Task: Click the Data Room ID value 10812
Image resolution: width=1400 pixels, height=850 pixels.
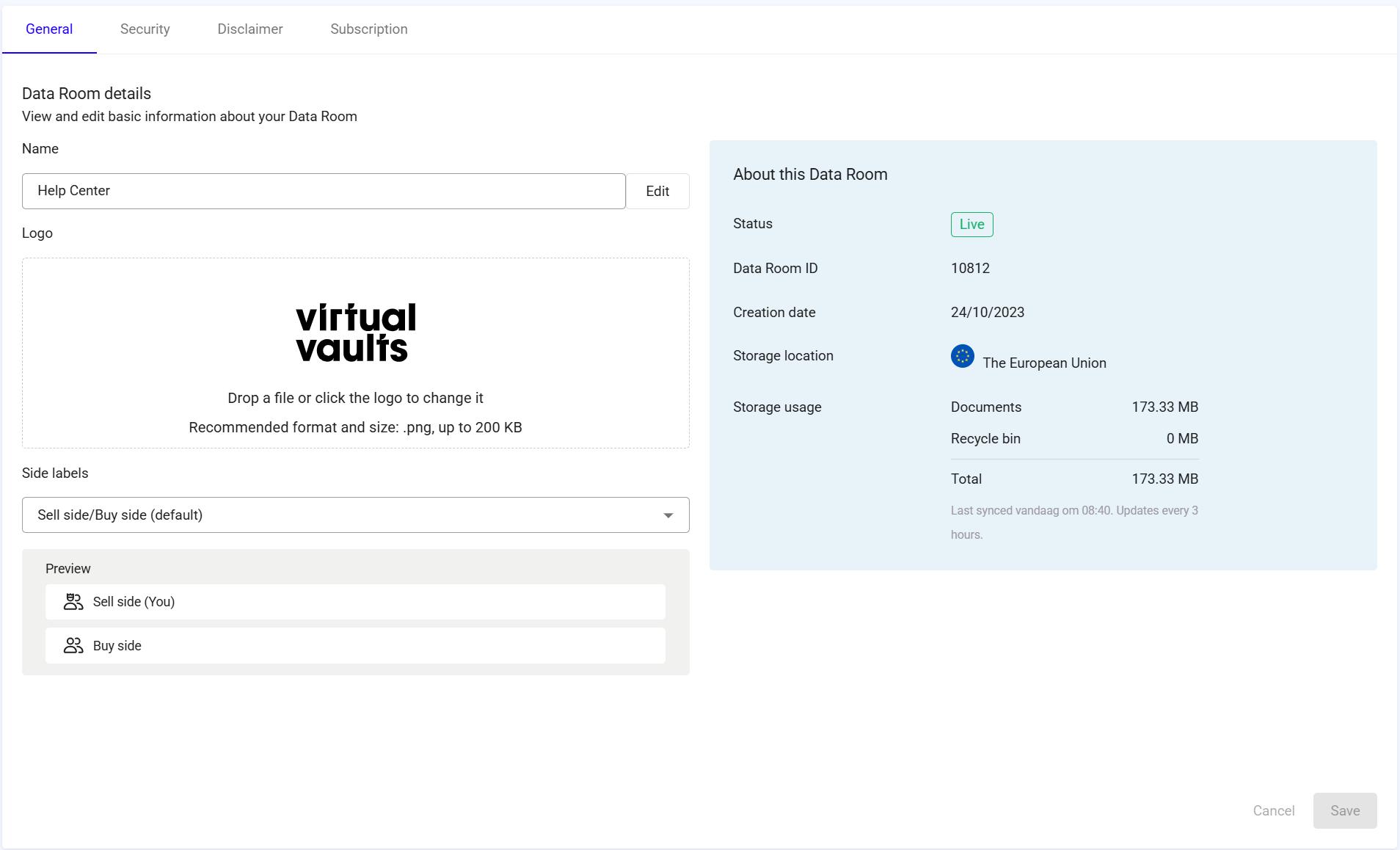Action: (x=970, y=269)
